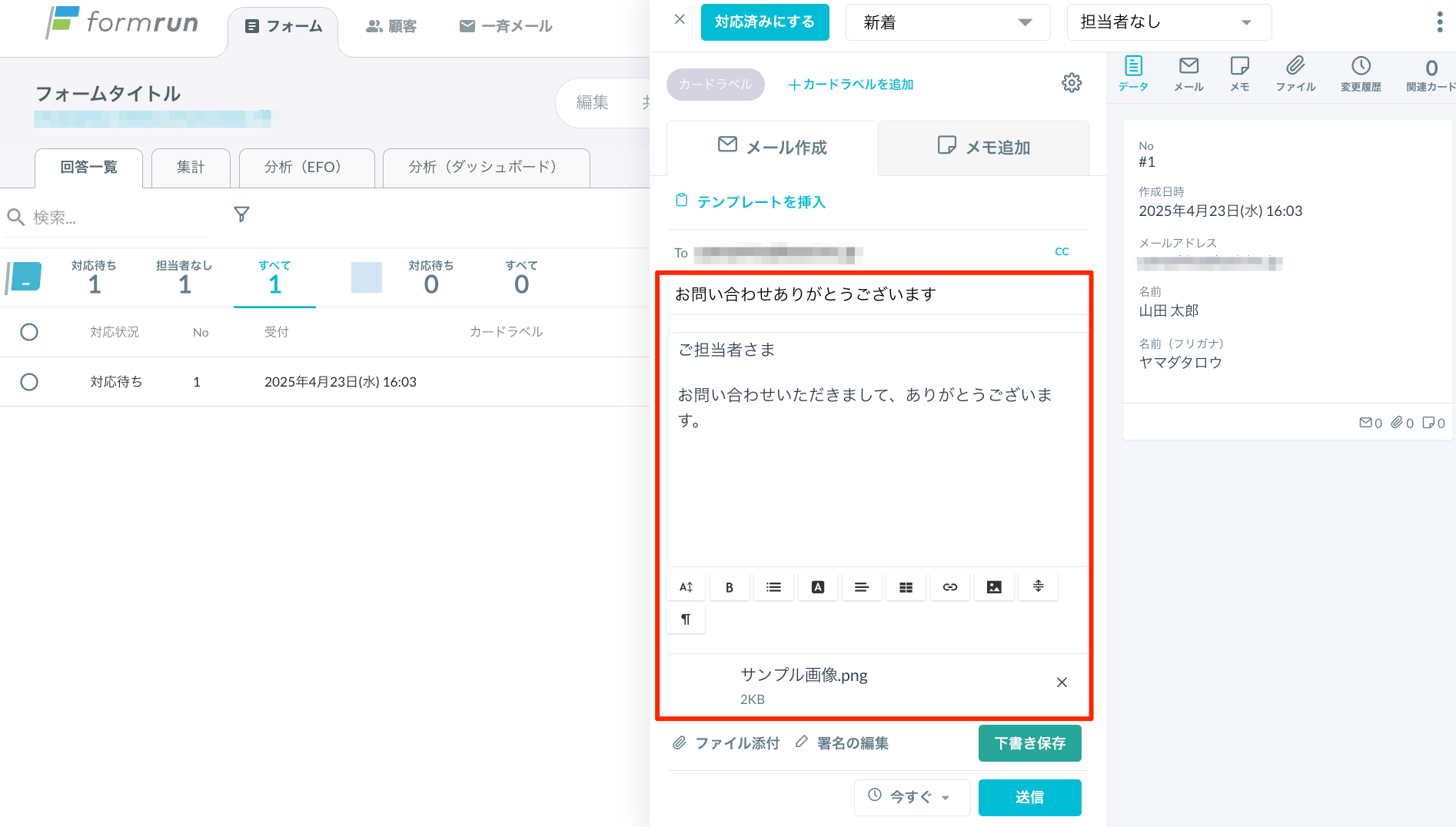Open the 集計 tab

(x=191, y=168)
